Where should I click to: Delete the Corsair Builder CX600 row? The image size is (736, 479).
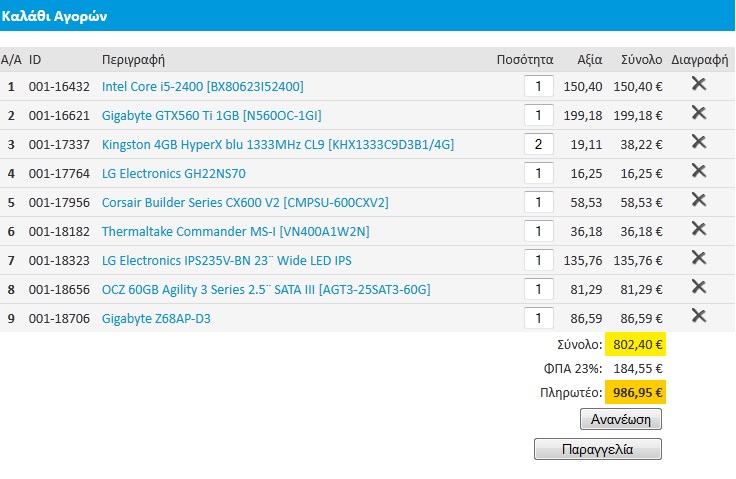[x=698, y=200]
